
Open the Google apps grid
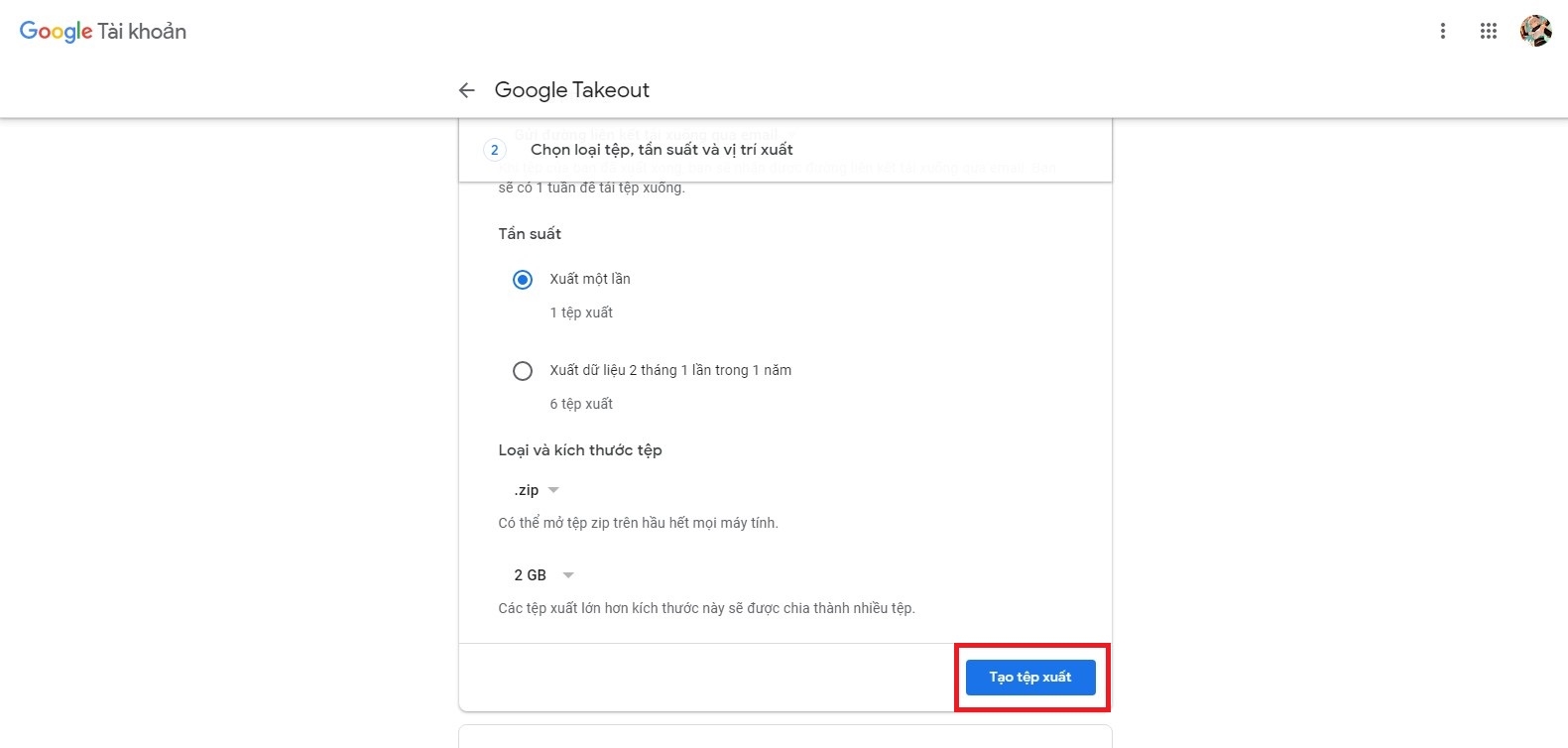(x=1488, y=31)
